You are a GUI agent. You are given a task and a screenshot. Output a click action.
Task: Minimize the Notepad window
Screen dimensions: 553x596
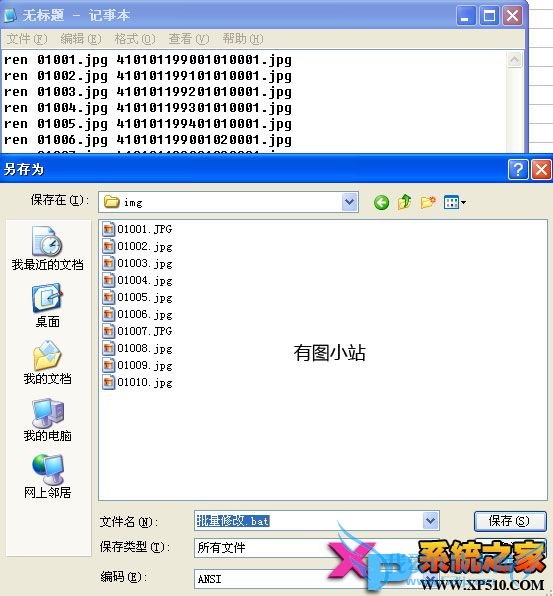click(x=465, y=16)
